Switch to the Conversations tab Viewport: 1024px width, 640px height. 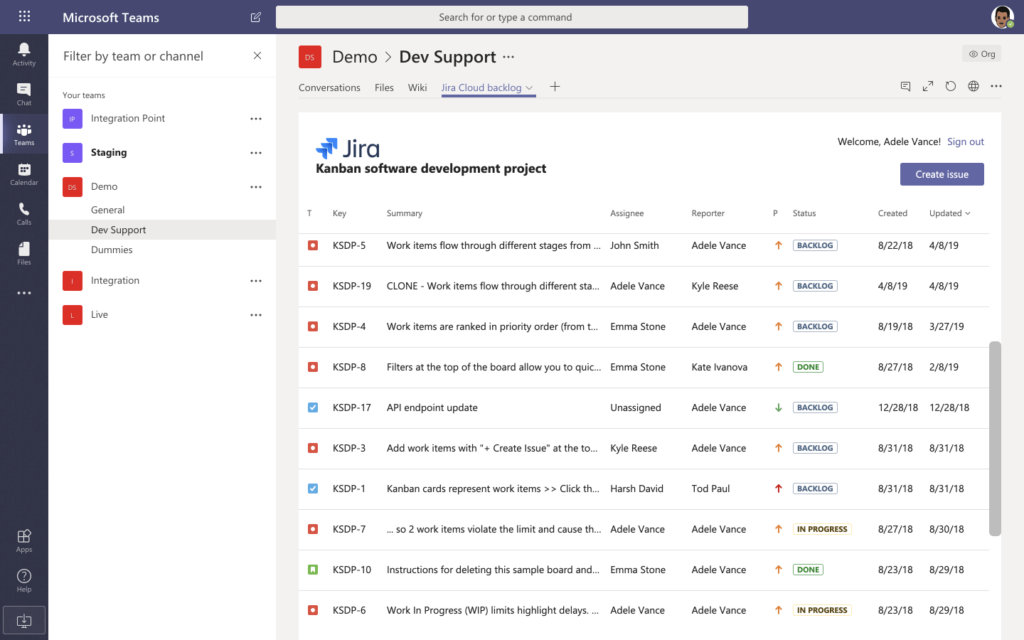pyautogui.click(x=329, y=88)
